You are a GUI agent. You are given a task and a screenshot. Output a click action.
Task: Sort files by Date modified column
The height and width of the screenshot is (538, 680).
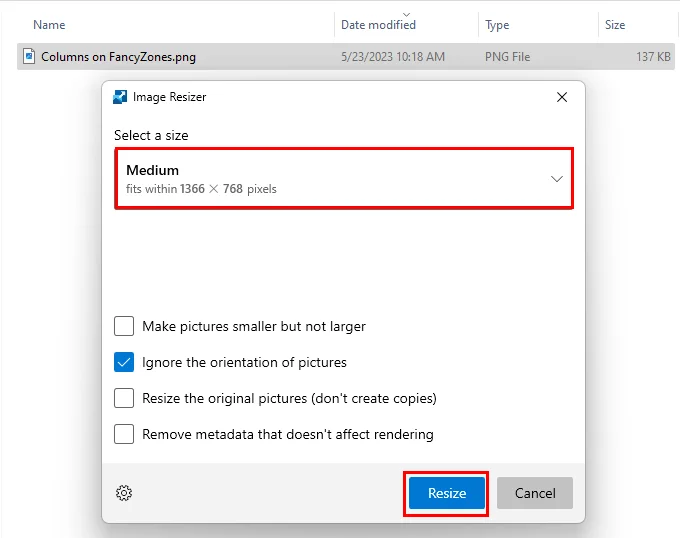point(378,25)
